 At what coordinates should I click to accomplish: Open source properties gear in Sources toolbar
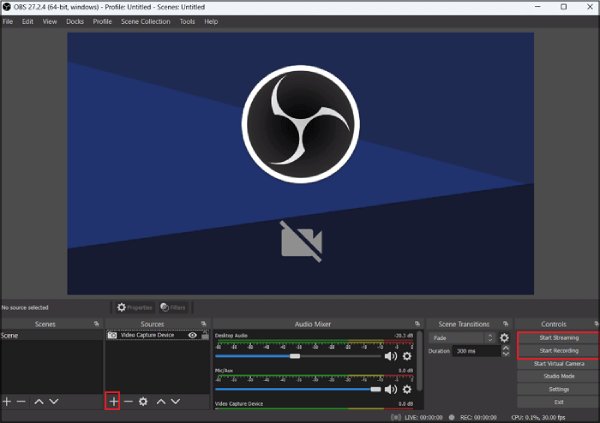[143, 401]
